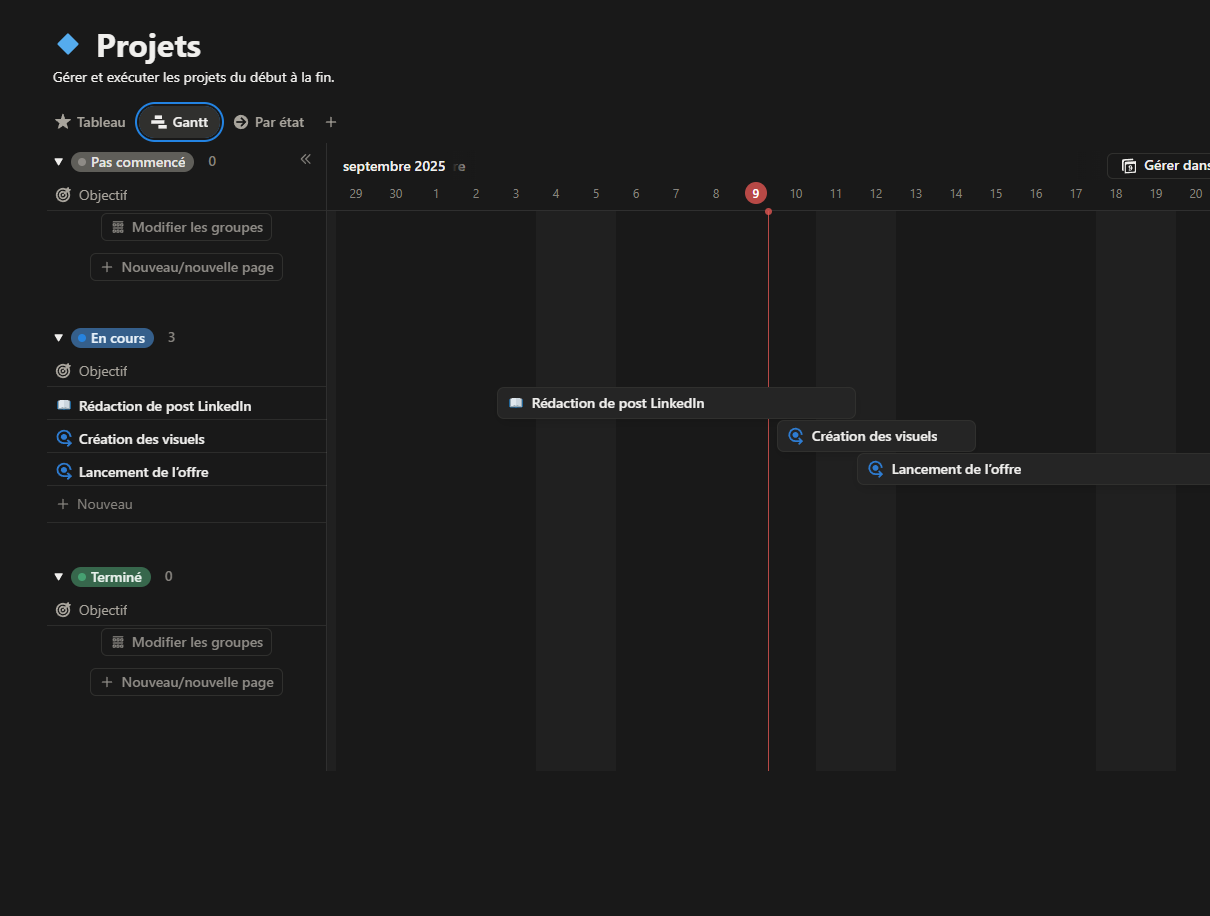Collapse the En cours group triangle
This screenshot has width=1210, height=916.
(x=58, y=338)
